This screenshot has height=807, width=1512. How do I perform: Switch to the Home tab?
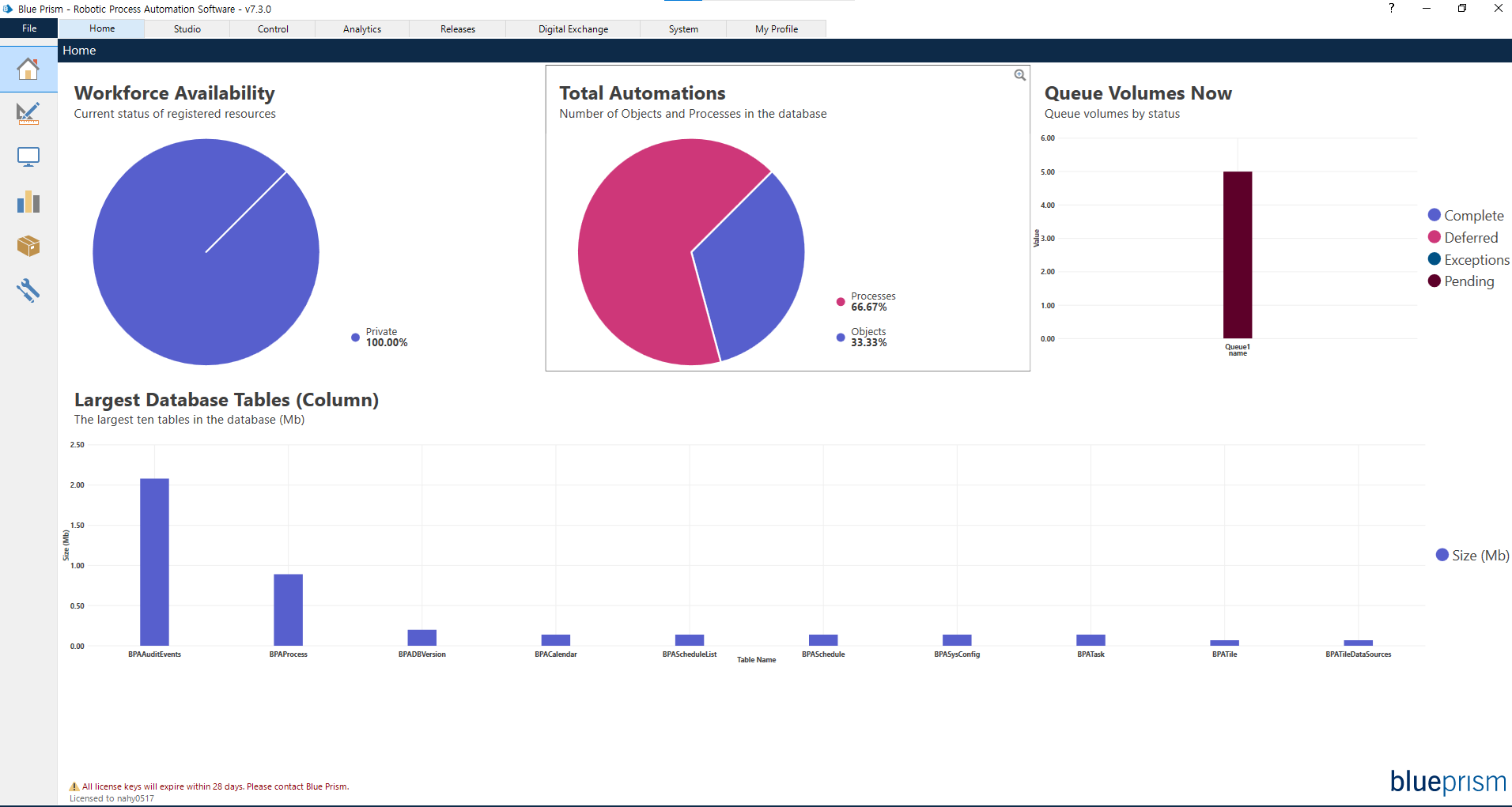(x=102, y=28)
